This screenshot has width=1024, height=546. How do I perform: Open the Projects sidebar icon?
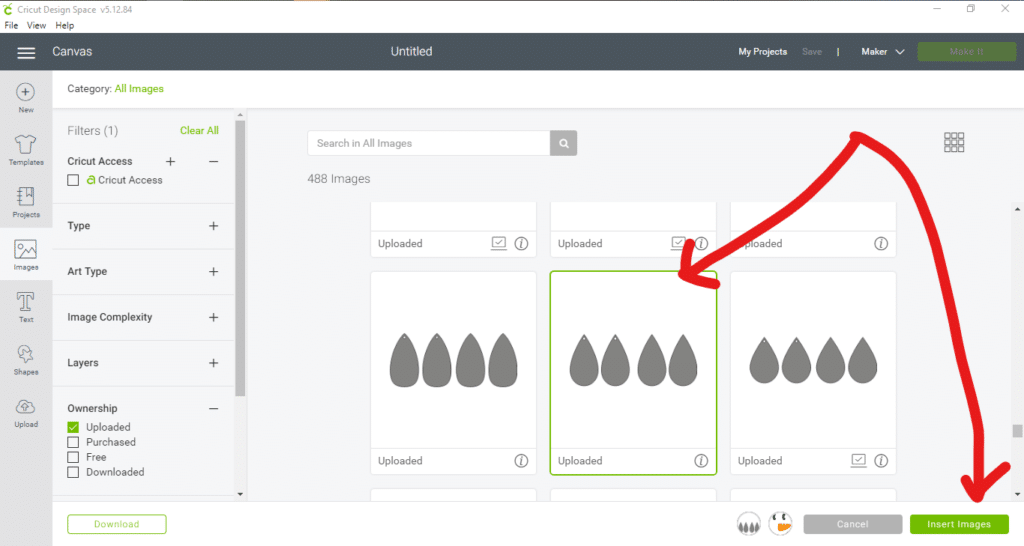point(26,197)
